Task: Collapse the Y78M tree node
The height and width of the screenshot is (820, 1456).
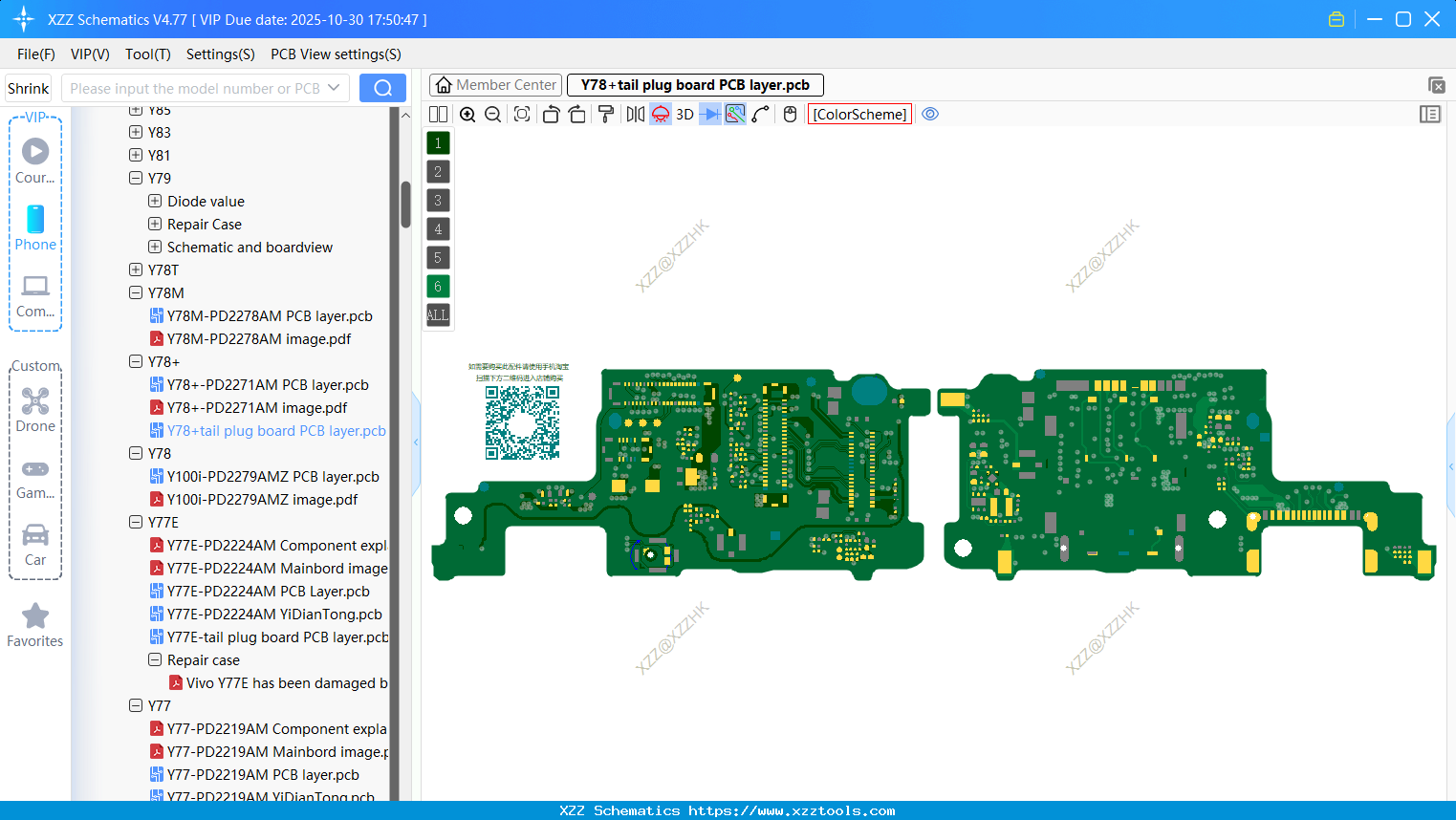Action: 136,292
